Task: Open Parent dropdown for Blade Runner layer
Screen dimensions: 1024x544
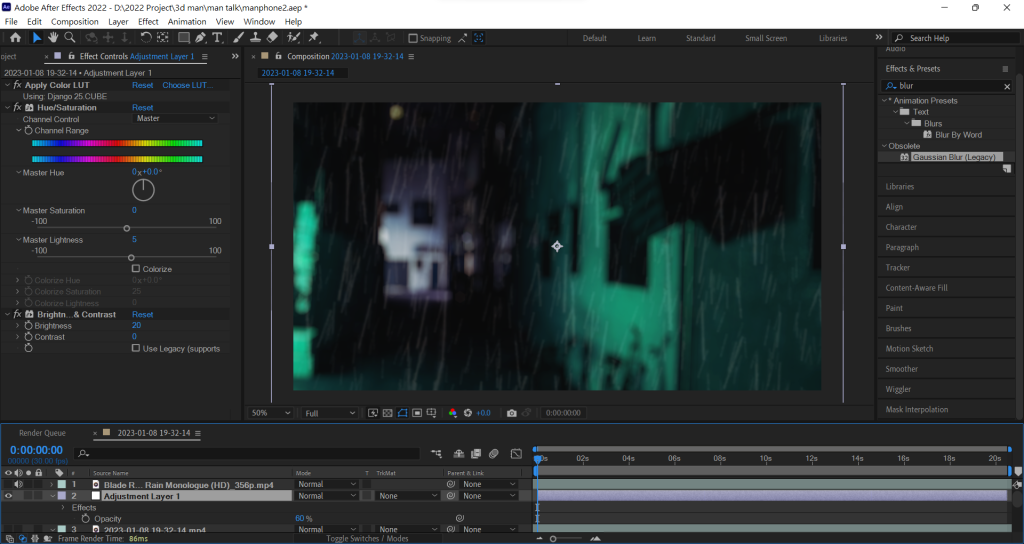Action: 488,485
